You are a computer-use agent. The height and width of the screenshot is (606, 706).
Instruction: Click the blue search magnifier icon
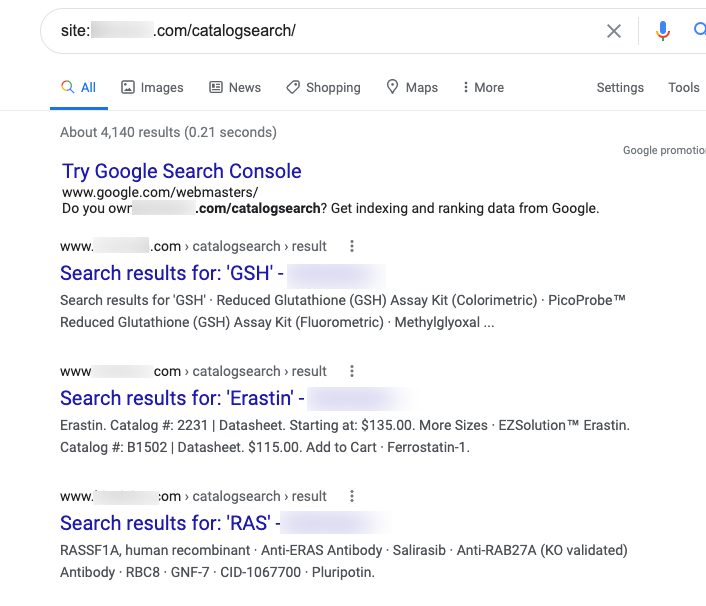(x=699, y=31)
